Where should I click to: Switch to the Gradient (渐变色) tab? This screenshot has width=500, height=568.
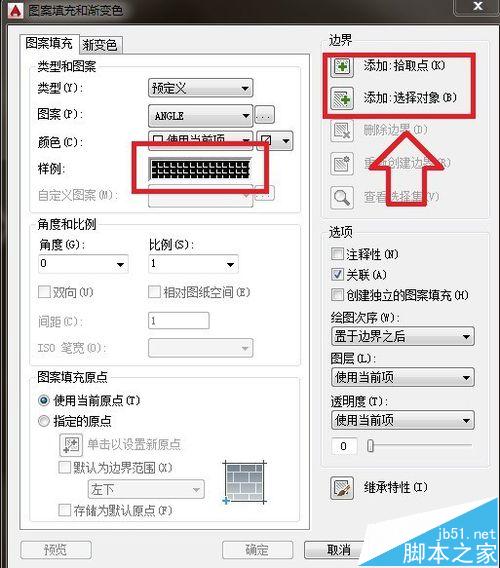point(100,45)
